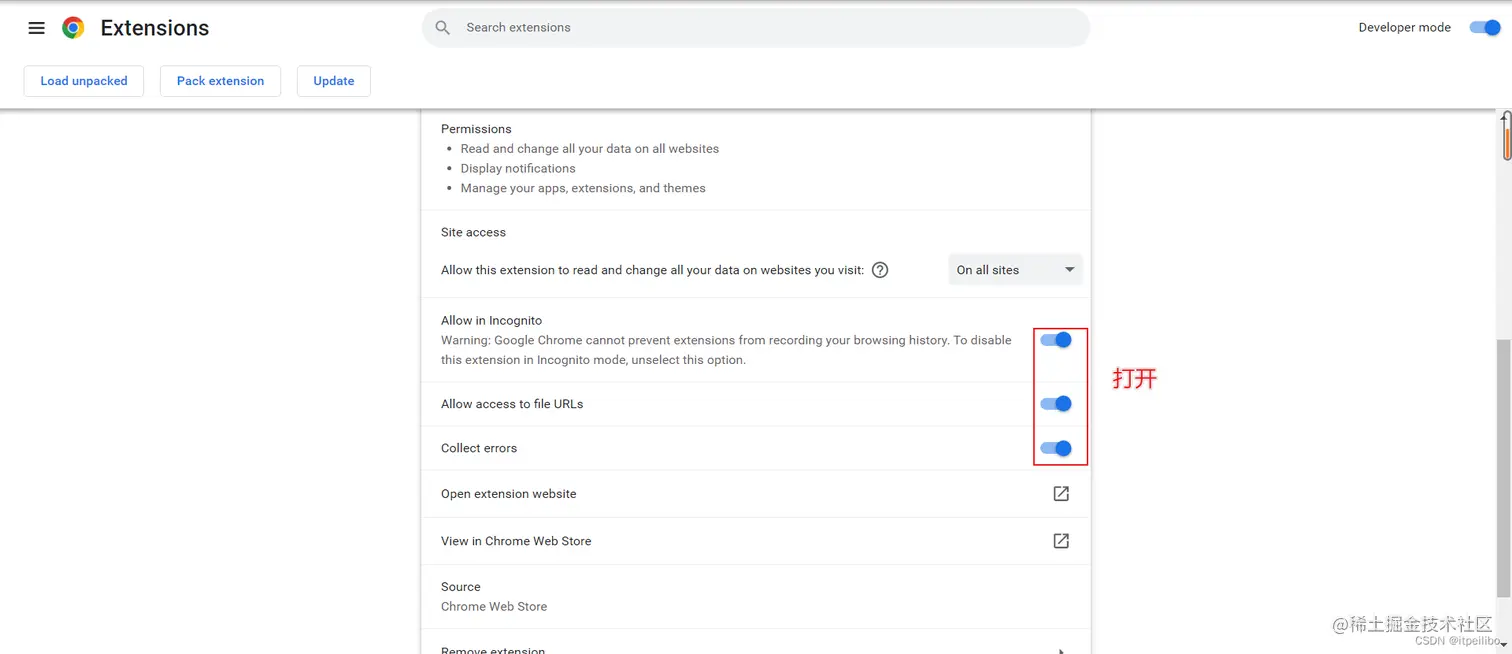1512x654 pixels.
Task: Disable Allow in Incognito toggle
Action: (x=1056, y=340)
